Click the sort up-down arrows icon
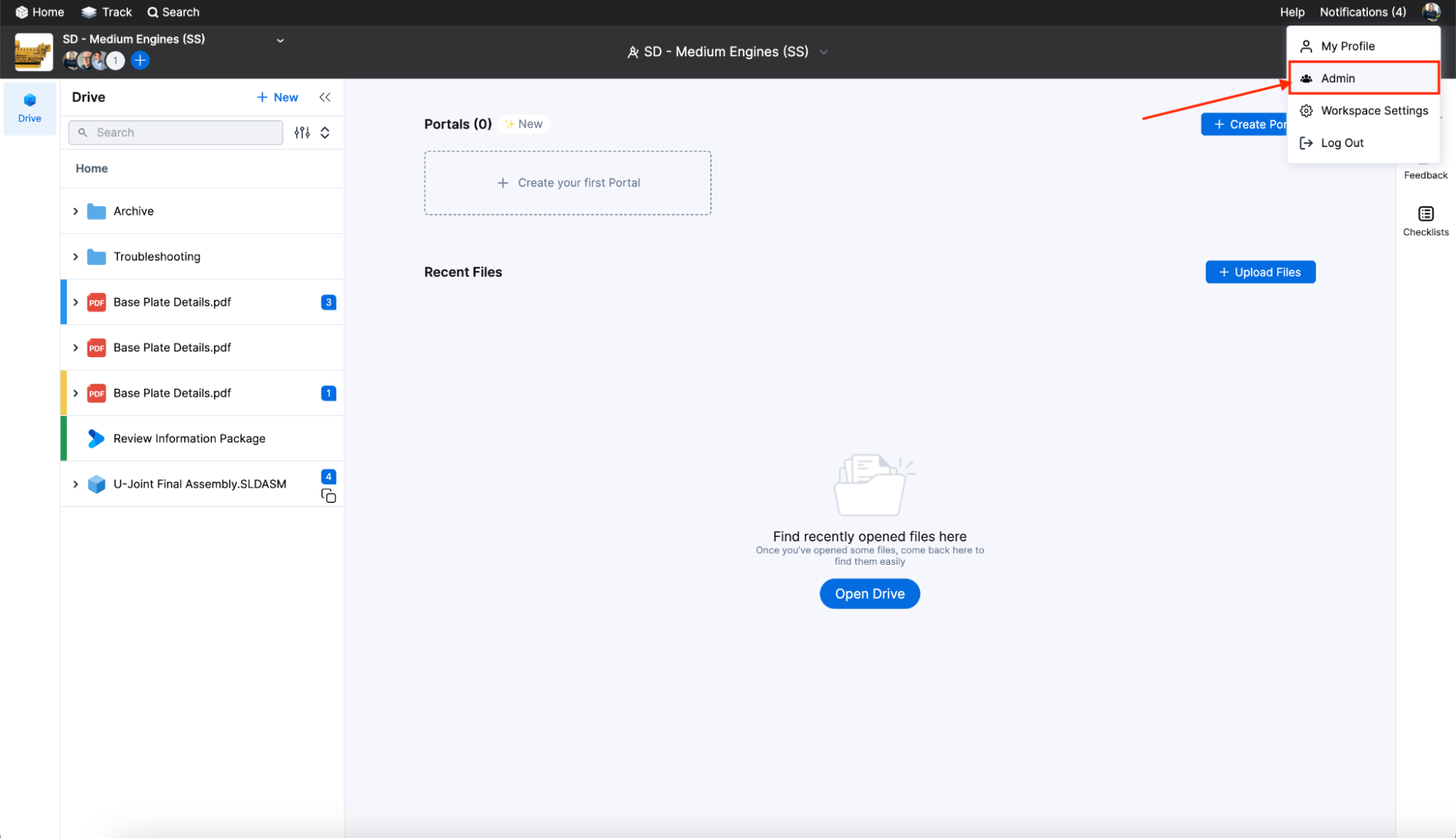The width and height of the screenshot is (1456, 838). (x=325, y=132)
